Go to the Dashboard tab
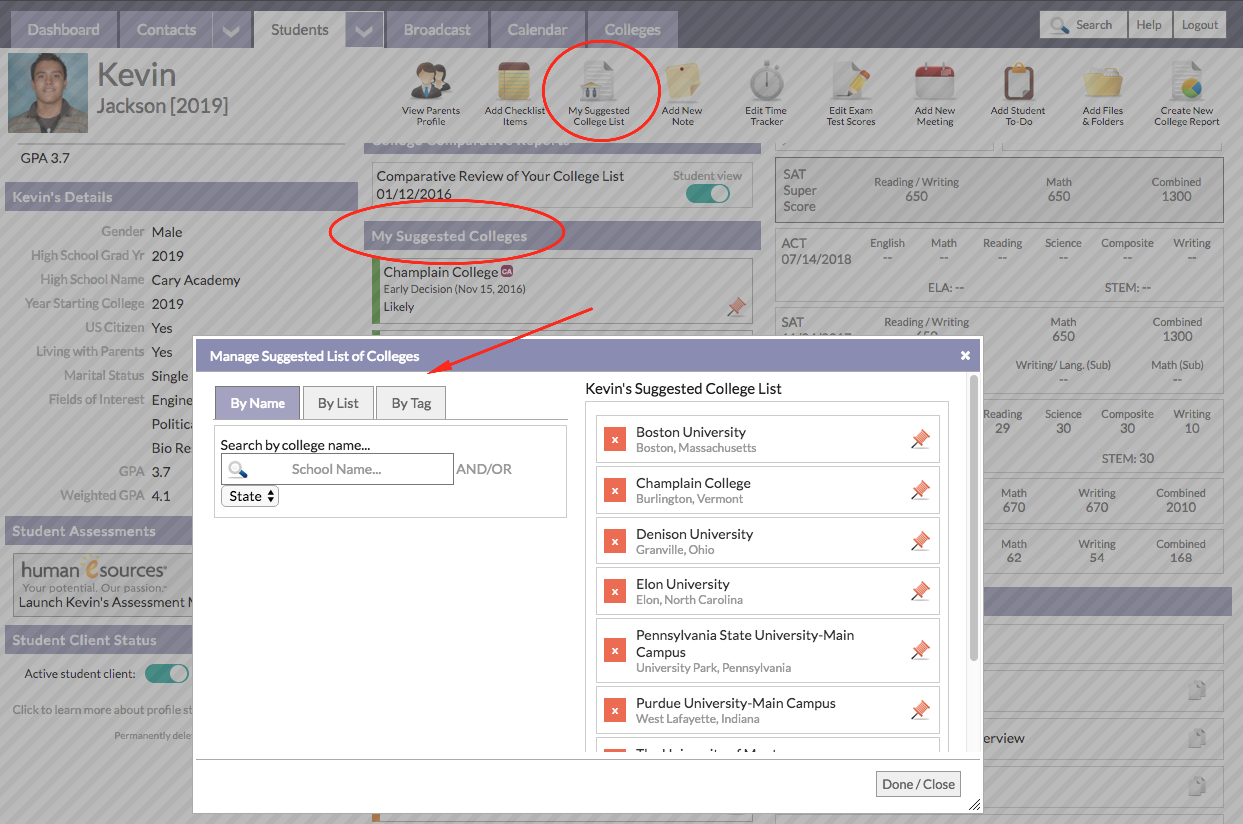Screen dimensions: 1243x824 pos(64,30)
